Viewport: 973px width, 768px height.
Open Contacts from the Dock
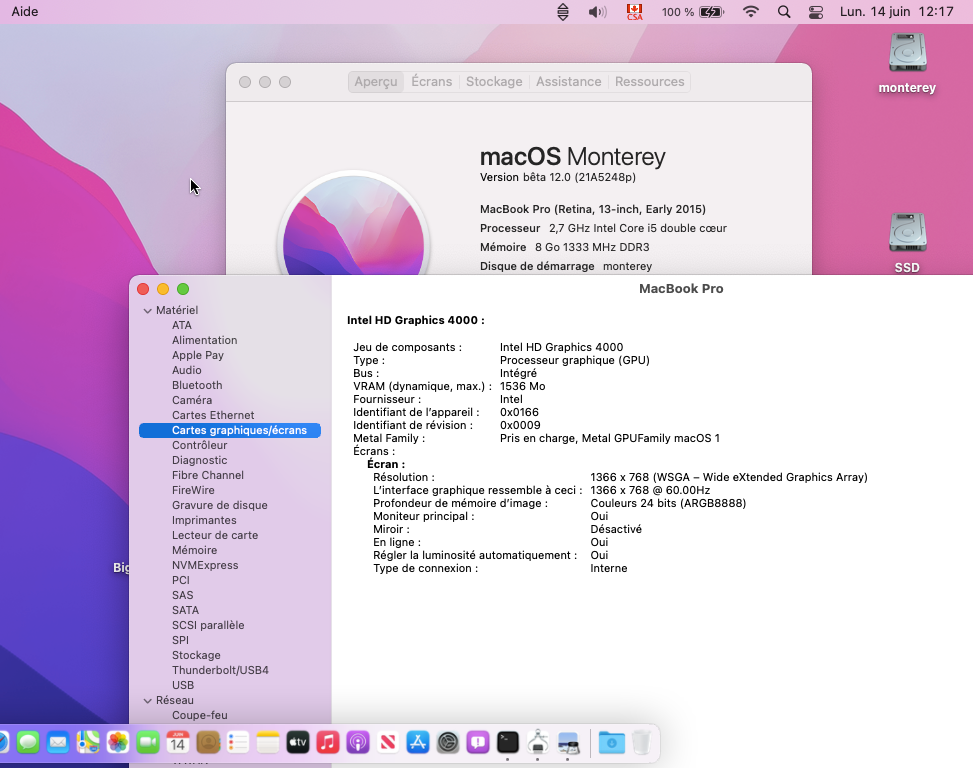click(208, 742)
